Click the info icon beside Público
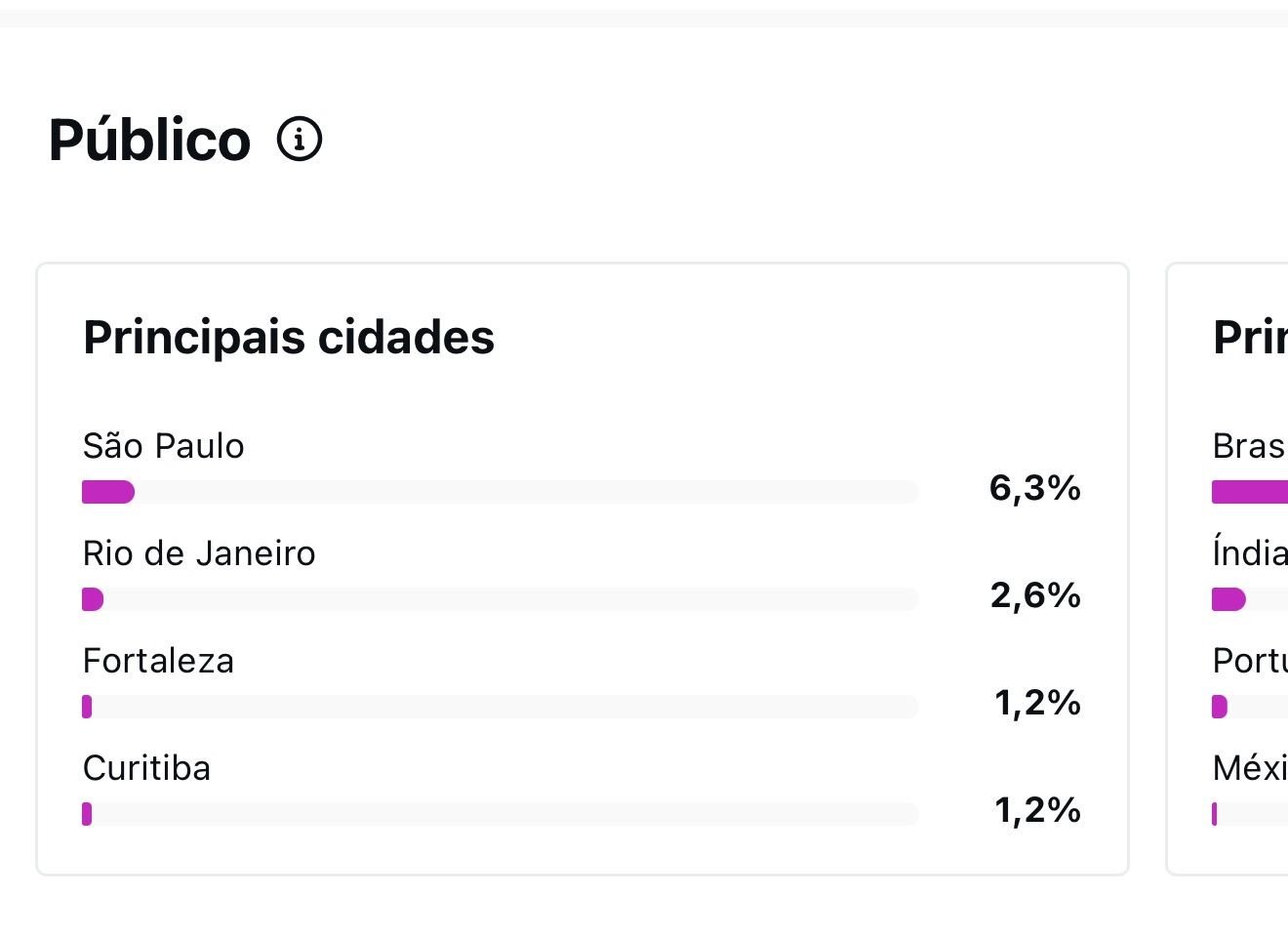Viewport: 1288px width, 937px height. coord(300,140)
